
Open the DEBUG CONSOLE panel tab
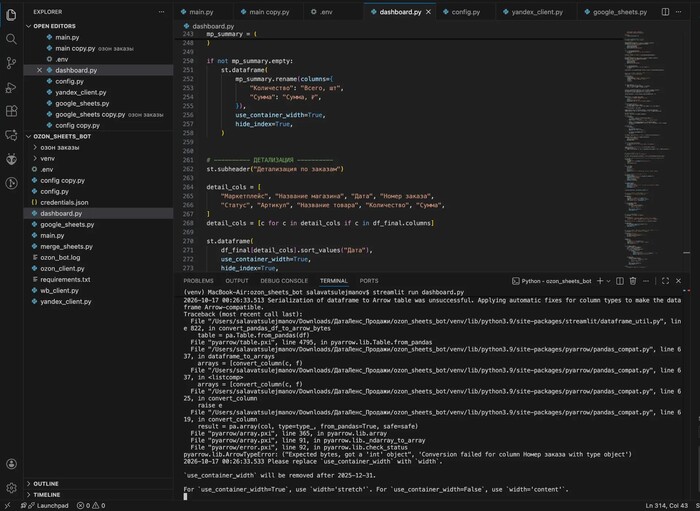[284, 281]
